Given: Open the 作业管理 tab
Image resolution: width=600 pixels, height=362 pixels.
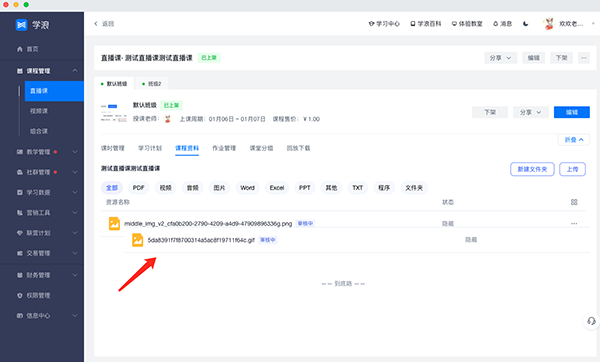Looking at the screenshot, I should tap(224, 148).
